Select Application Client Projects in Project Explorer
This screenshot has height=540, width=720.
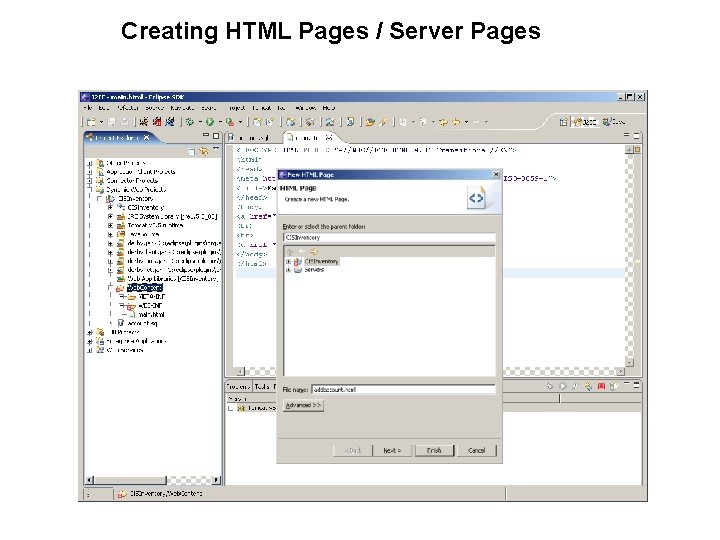point(141,172)
